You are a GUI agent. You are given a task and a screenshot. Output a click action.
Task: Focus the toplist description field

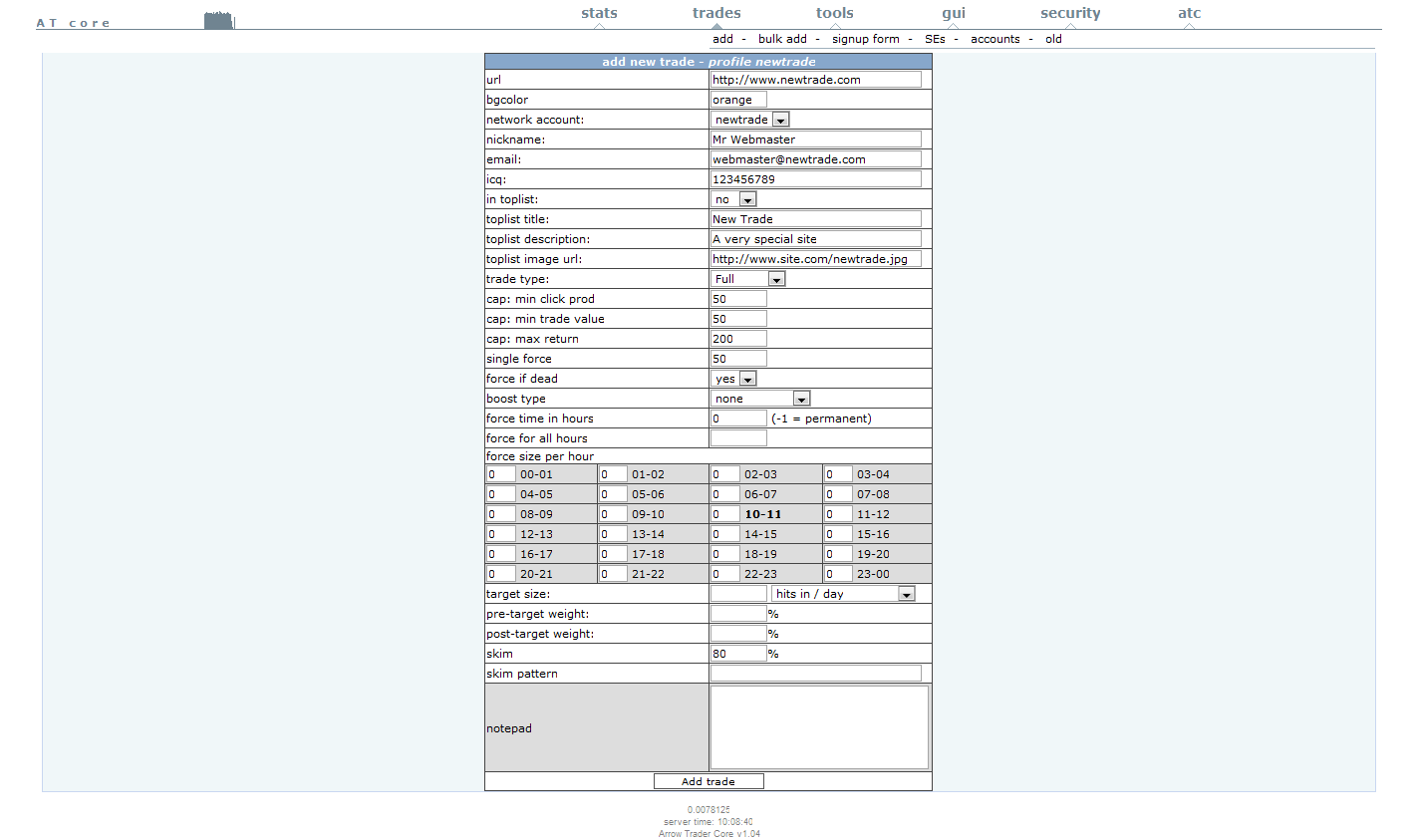pos(815,239)
